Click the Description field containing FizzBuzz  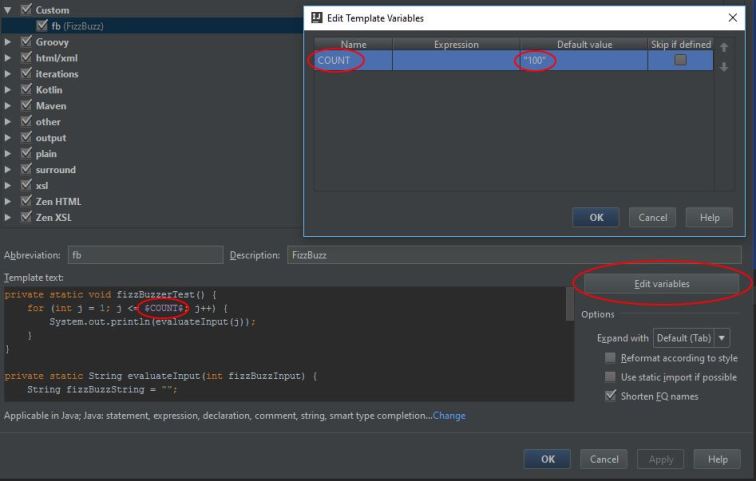514,254
